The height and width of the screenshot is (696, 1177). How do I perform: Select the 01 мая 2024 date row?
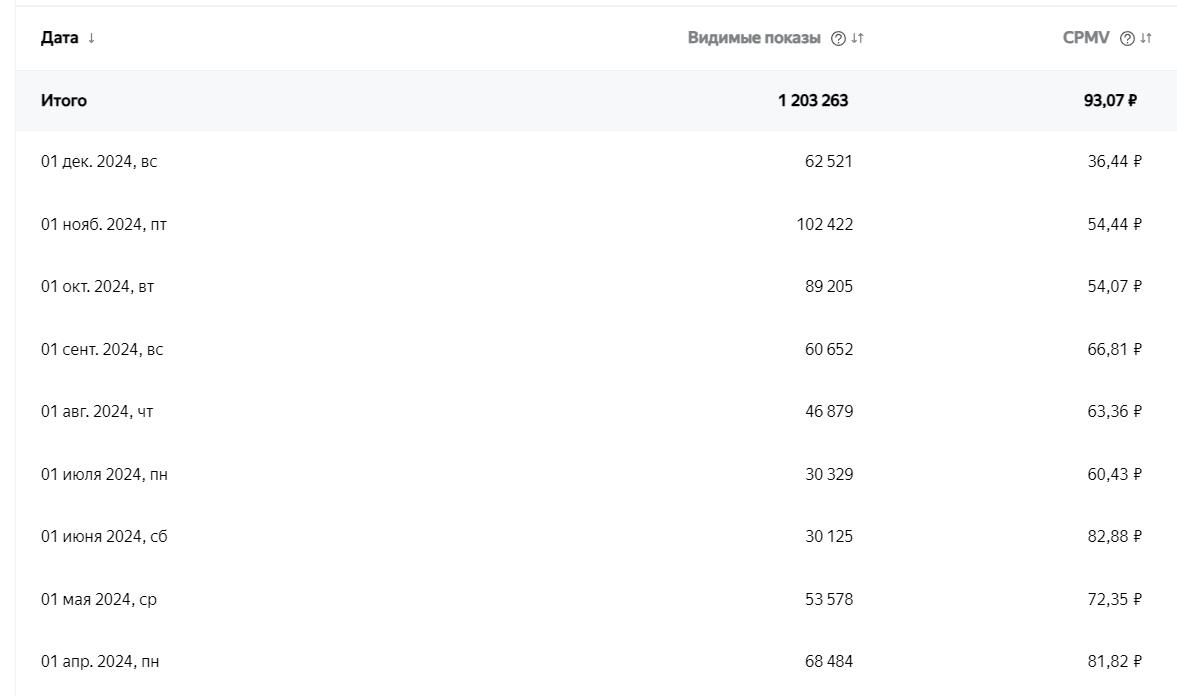coord(99,599)
